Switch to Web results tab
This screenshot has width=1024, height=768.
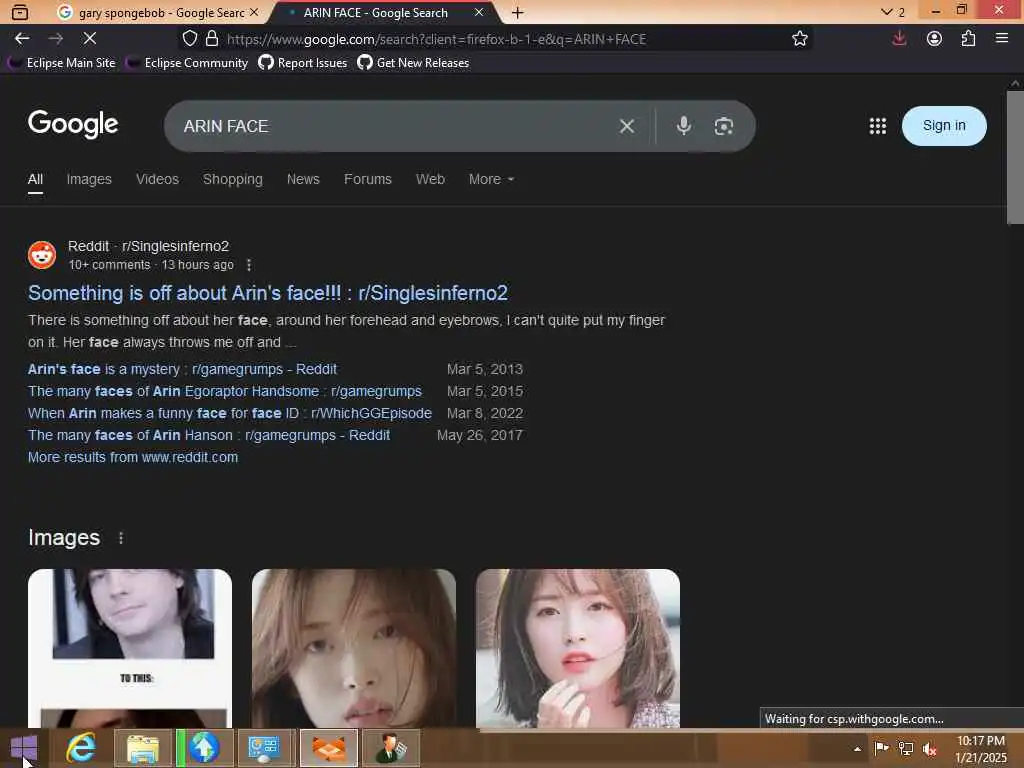(x=430, y=179)
